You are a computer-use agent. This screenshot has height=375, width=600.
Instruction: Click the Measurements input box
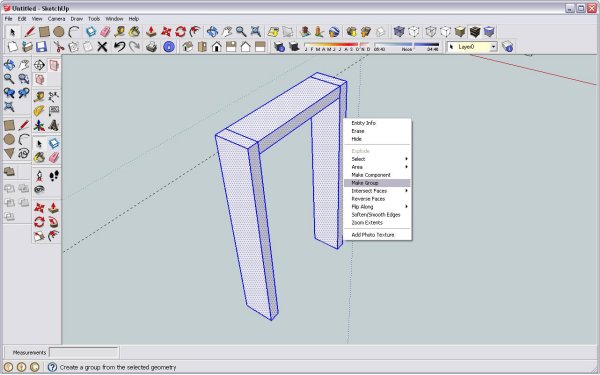83,352
